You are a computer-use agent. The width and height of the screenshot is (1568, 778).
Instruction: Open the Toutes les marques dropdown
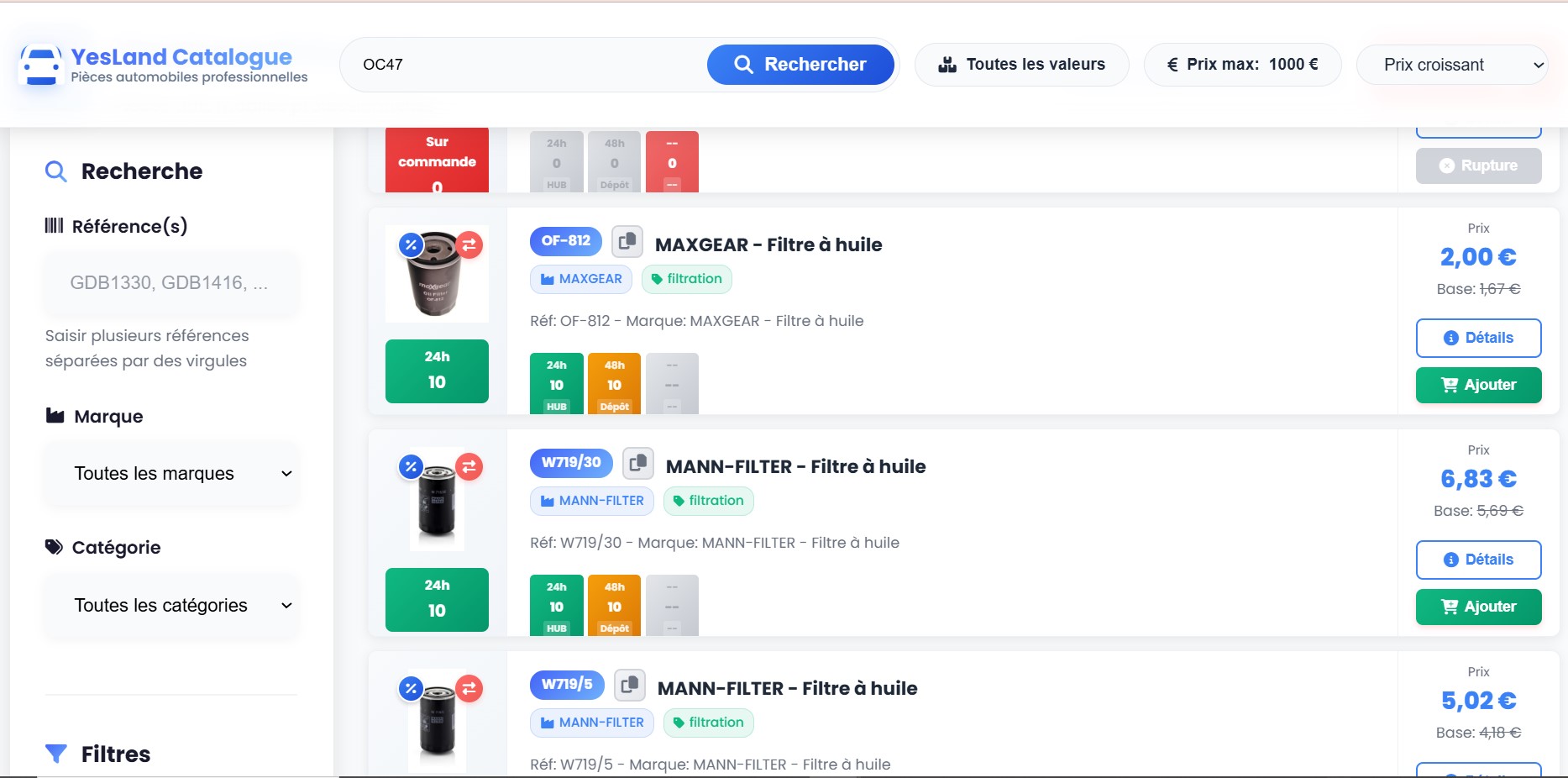(171, 473)
